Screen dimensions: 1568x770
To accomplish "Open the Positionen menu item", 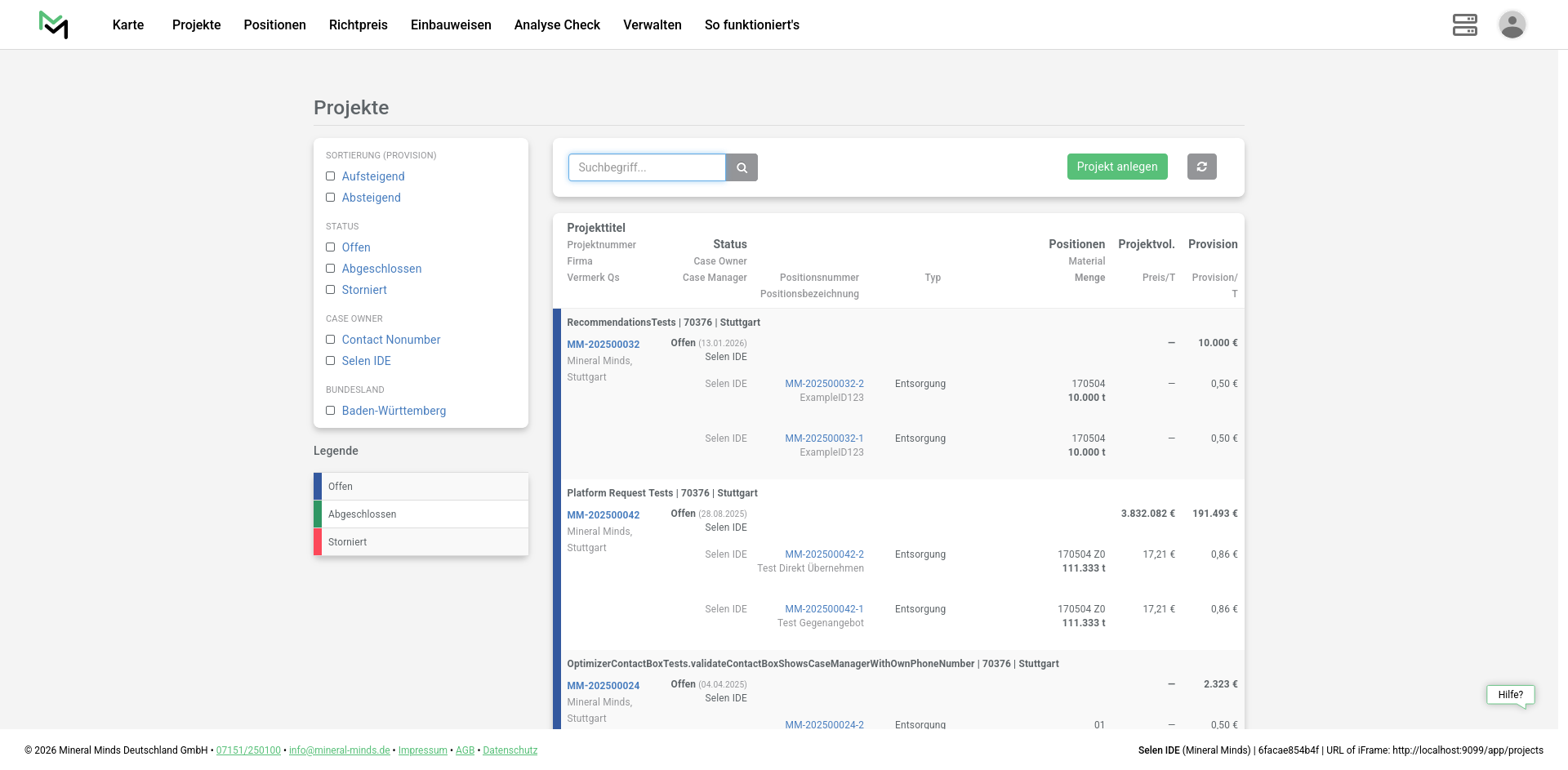I will (x=274, y=24).
